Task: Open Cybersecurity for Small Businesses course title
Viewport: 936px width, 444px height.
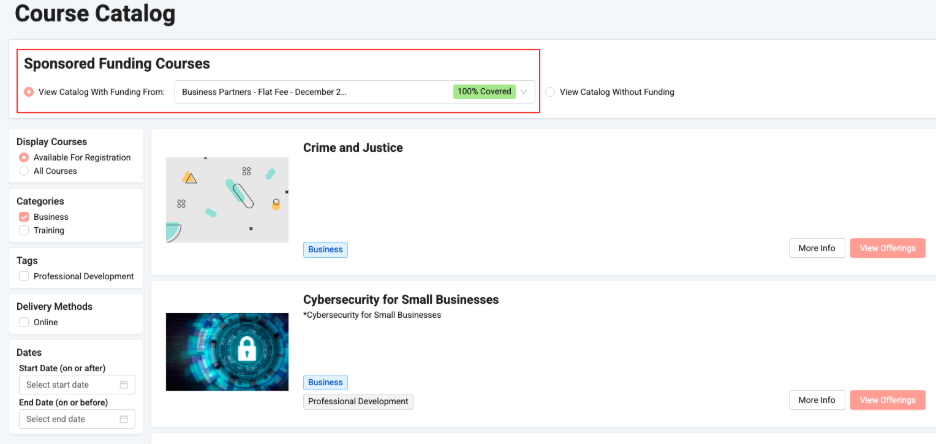Action: [401, 299]
